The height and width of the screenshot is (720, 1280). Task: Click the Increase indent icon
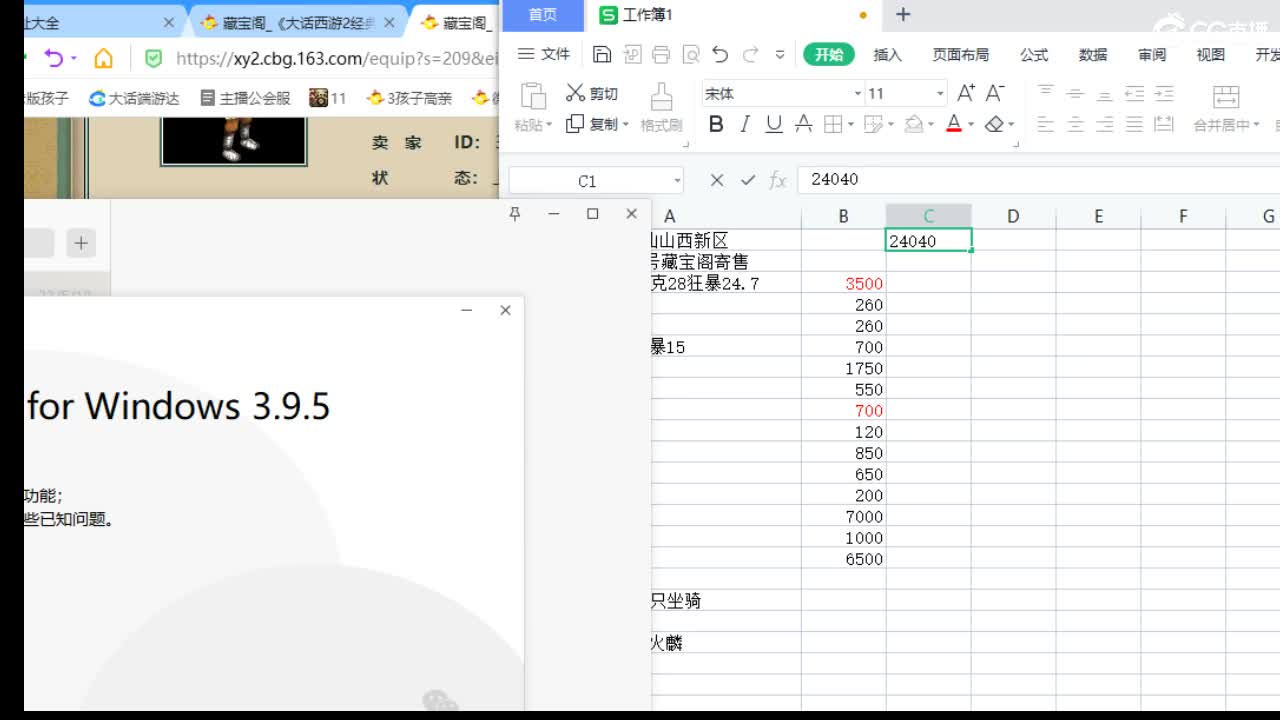[x=1164, y=93]
